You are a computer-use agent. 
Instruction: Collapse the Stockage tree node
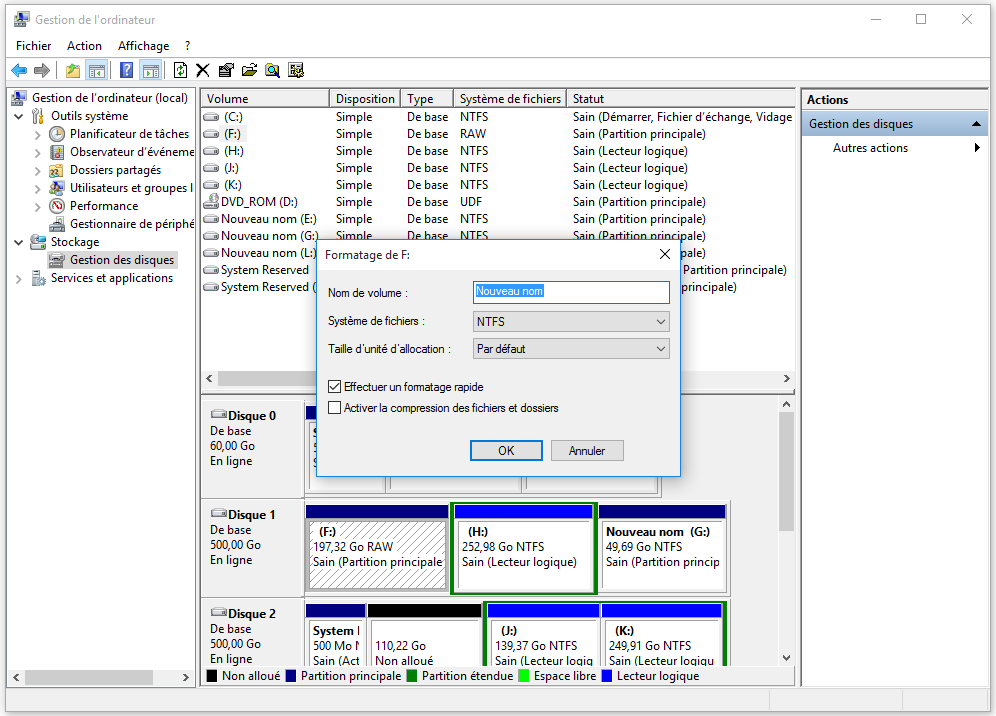(x=18, y=242)
